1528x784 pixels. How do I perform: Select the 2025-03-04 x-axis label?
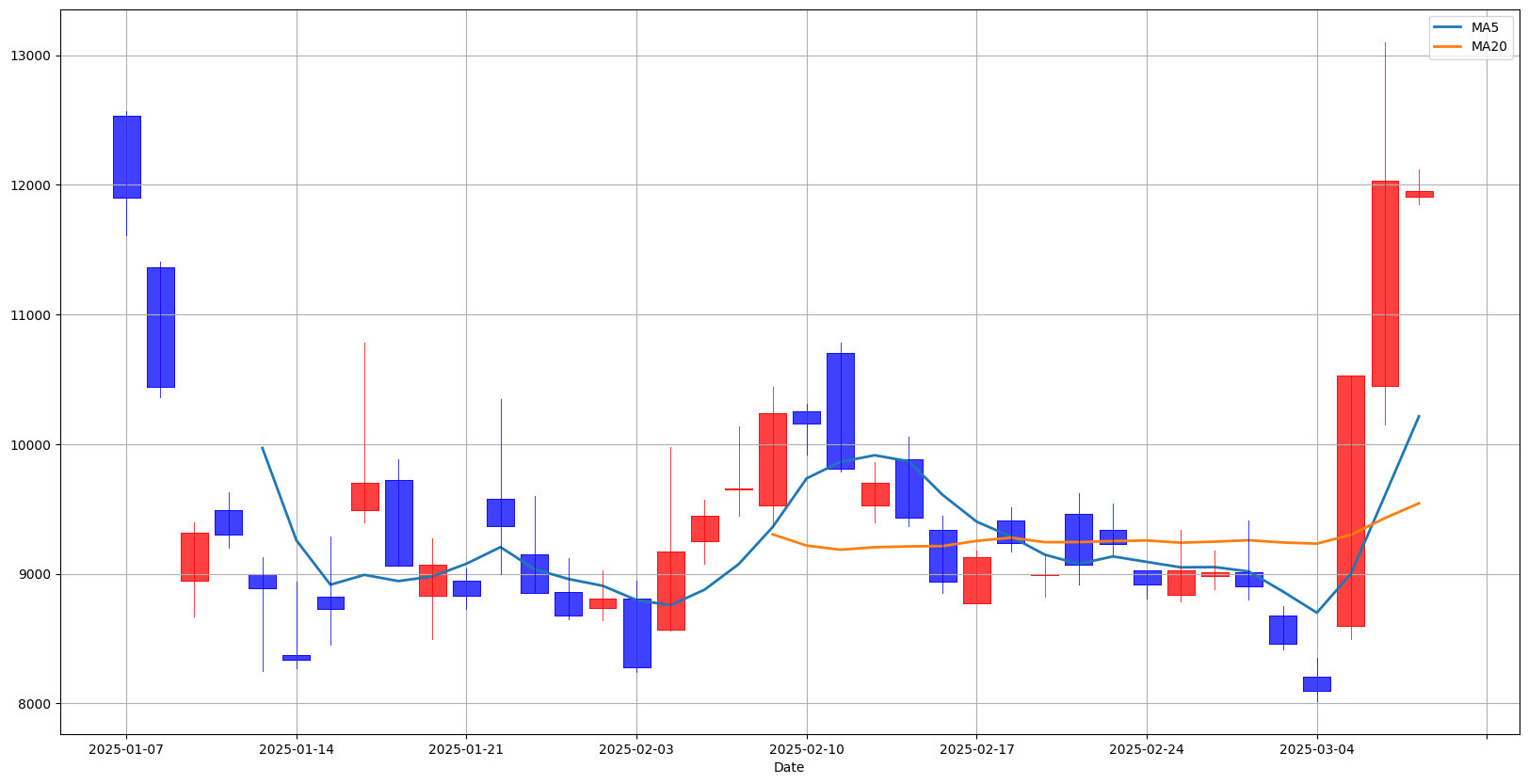(x=1317, y=749)
